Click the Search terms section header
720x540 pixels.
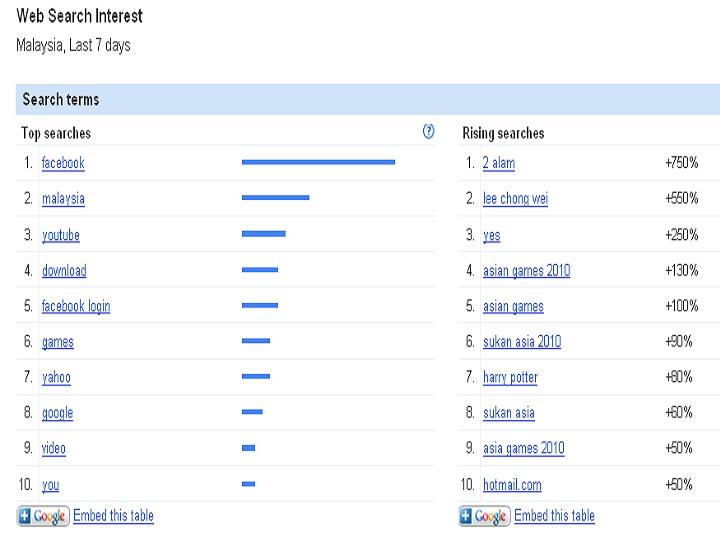pos(368,99)
